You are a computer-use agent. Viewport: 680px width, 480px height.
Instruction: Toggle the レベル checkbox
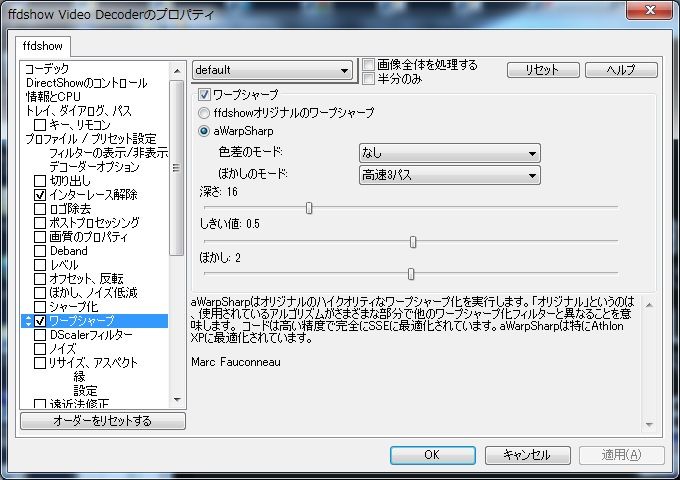pos(40,265)
